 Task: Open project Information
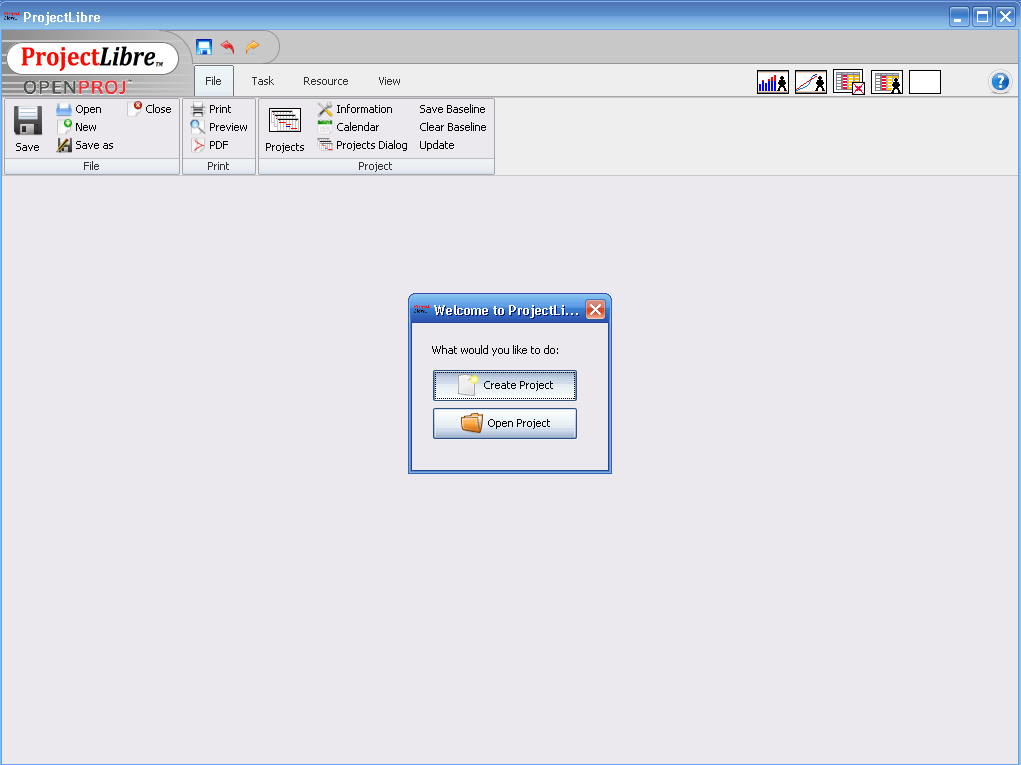click(x=355, y=109)
